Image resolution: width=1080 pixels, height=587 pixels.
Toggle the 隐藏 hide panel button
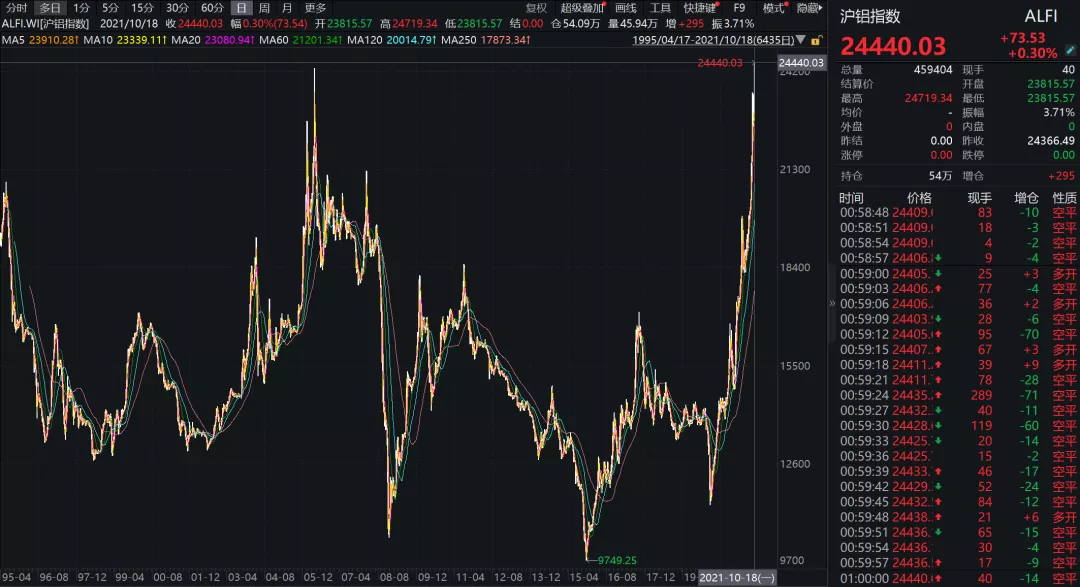point(810,8)
